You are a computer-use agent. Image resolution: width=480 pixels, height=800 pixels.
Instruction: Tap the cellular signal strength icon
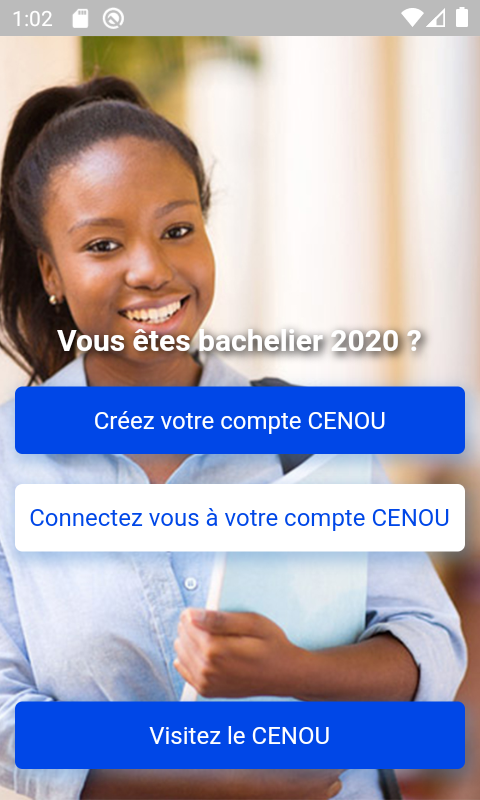[x=436, y=18]
